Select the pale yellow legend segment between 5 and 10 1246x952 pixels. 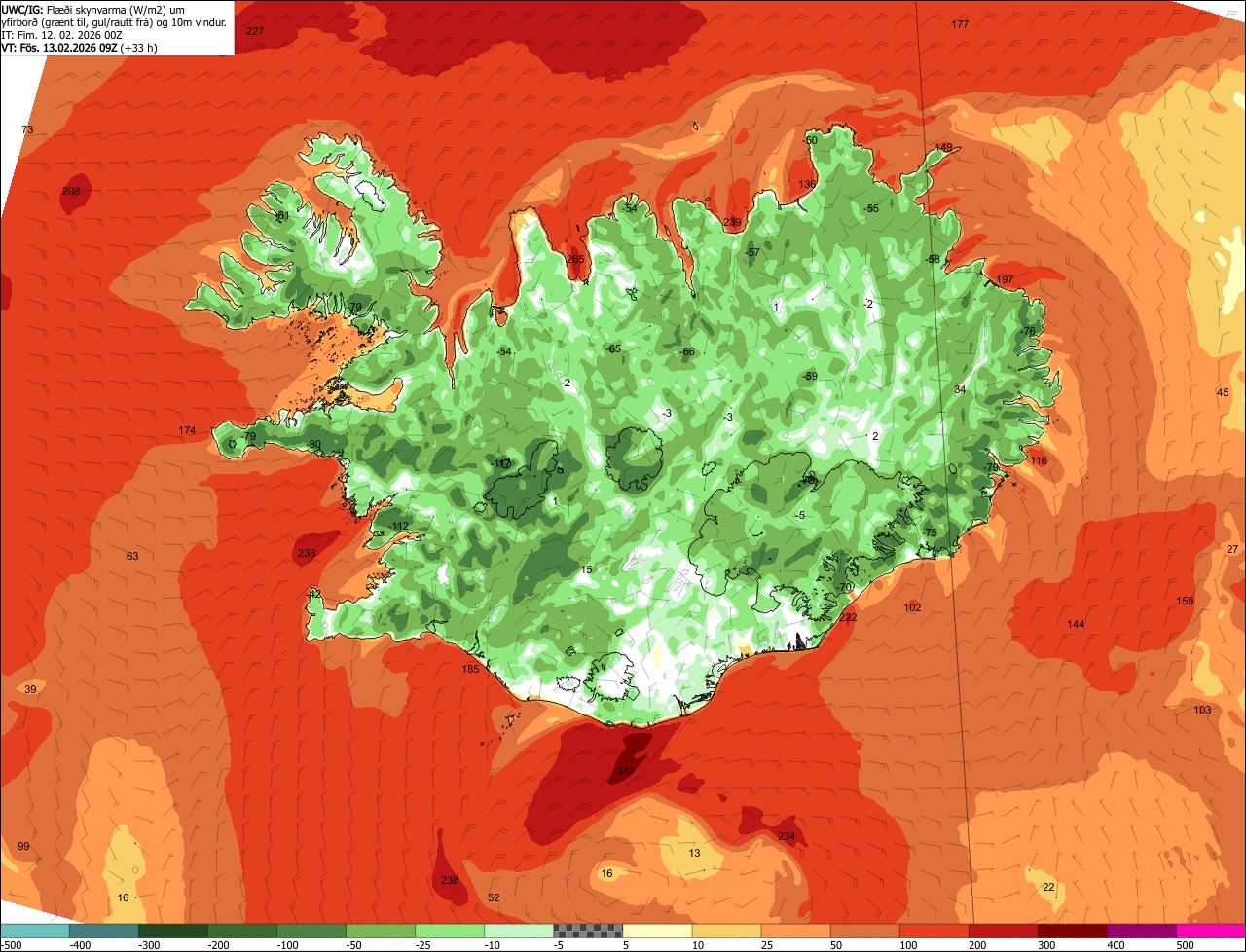pos(657,931)
